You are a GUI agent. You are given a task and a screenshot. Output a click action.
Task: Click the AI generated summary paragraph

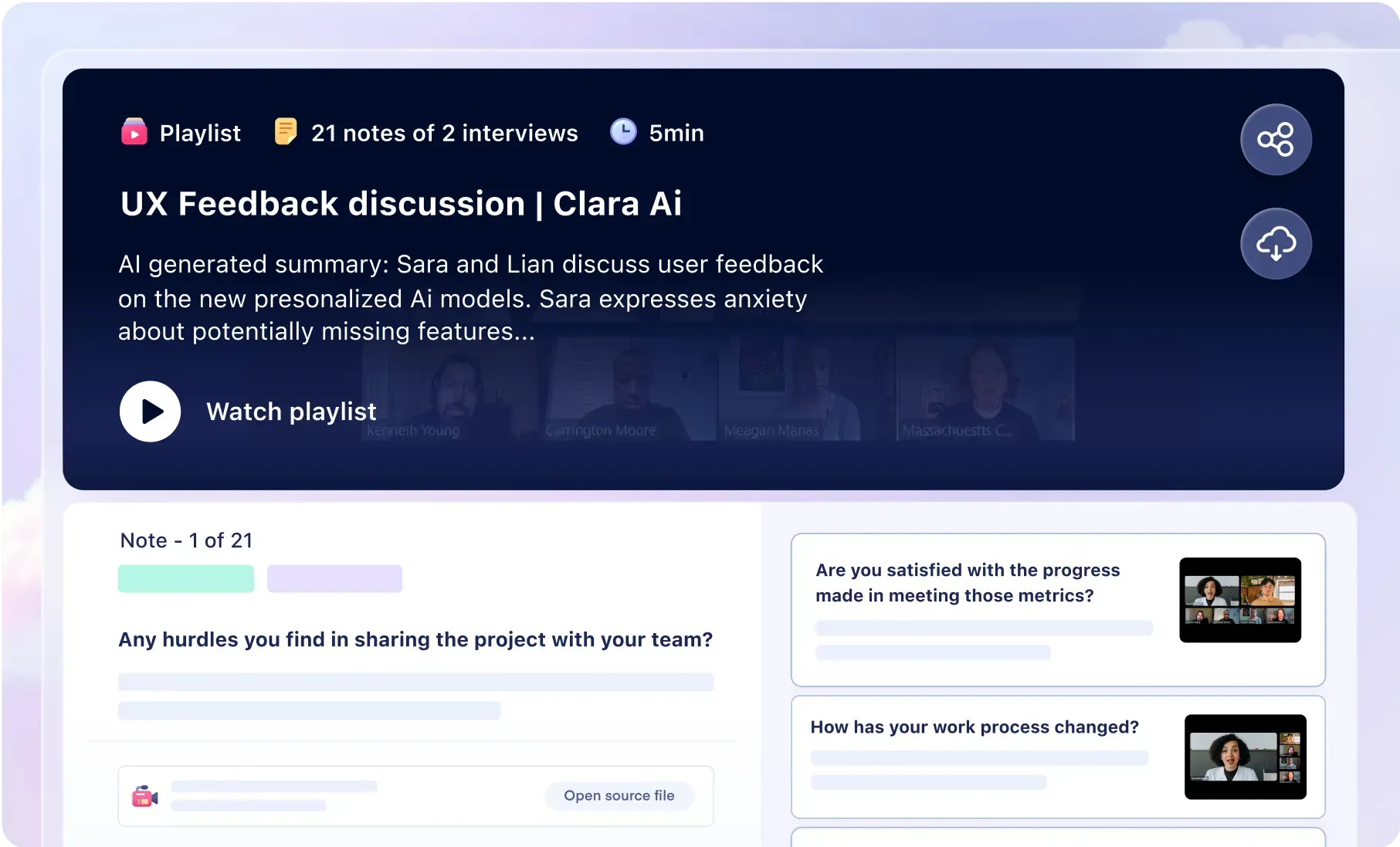[470, 298]
